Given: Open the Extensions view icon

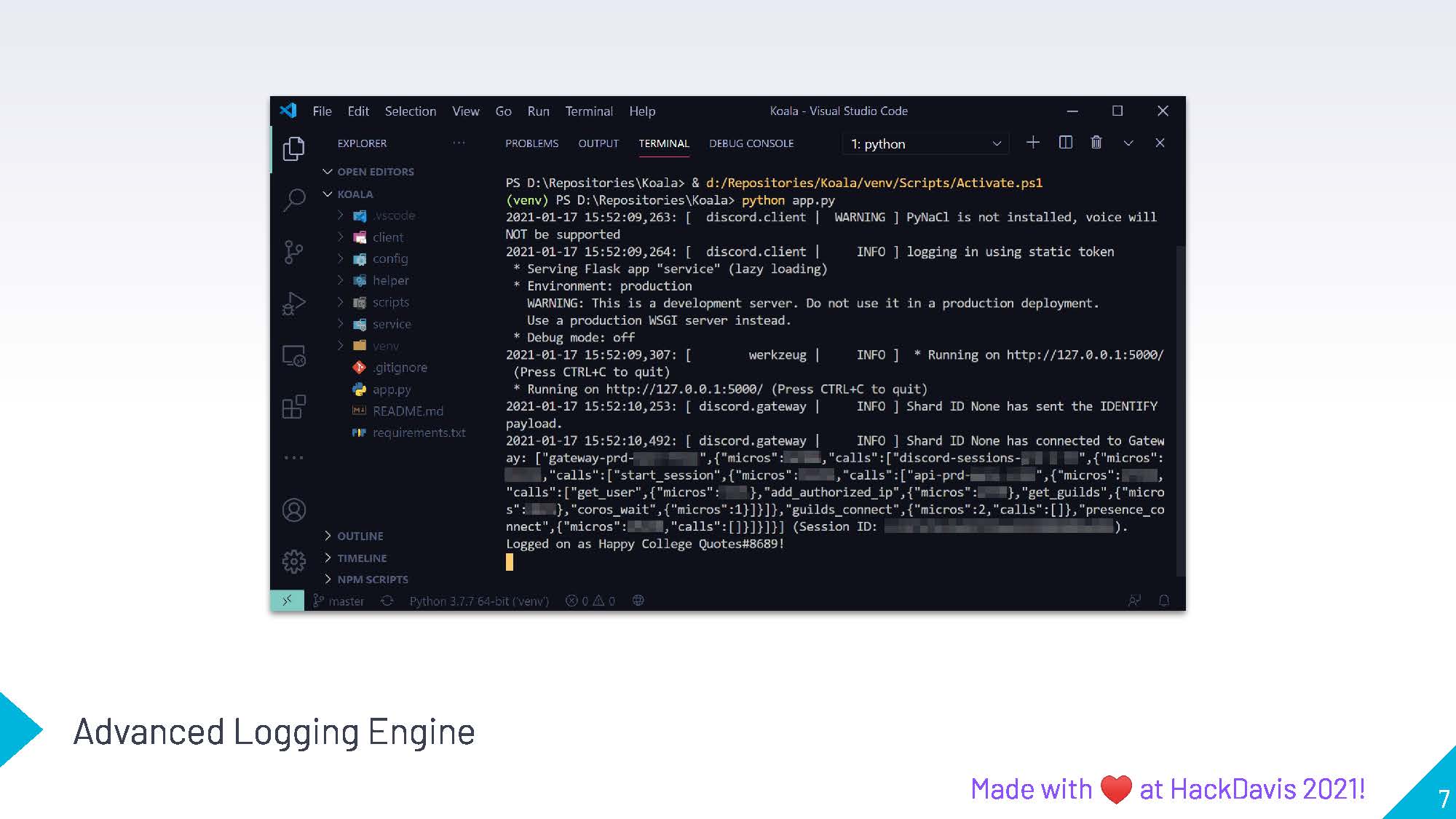Looking at the screenshot, I should [294, 407].
